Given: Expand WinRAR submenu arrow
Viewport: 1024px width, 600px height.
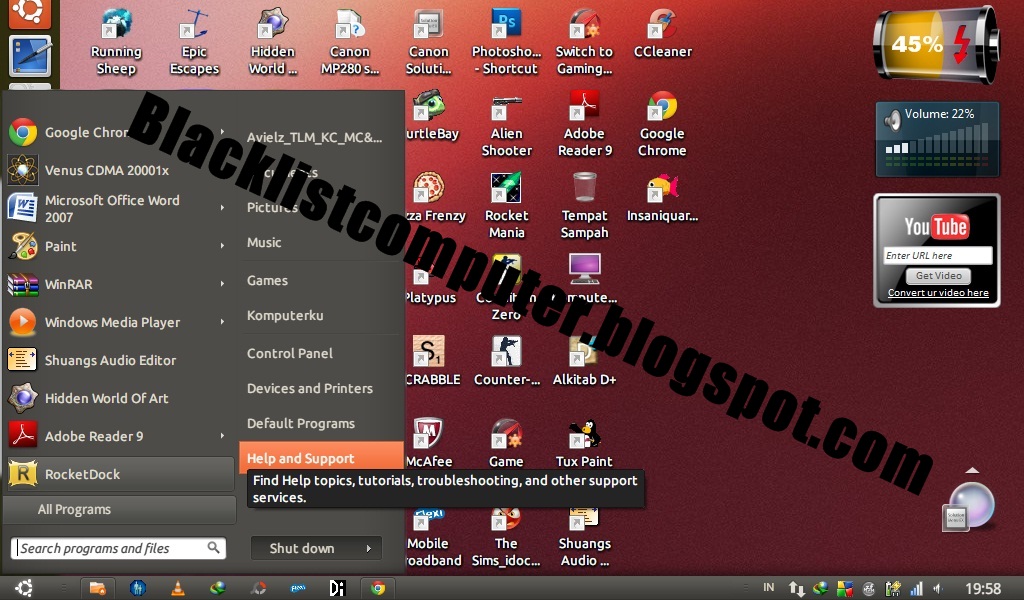Looking at the screenshot, I should click(223, 284).
